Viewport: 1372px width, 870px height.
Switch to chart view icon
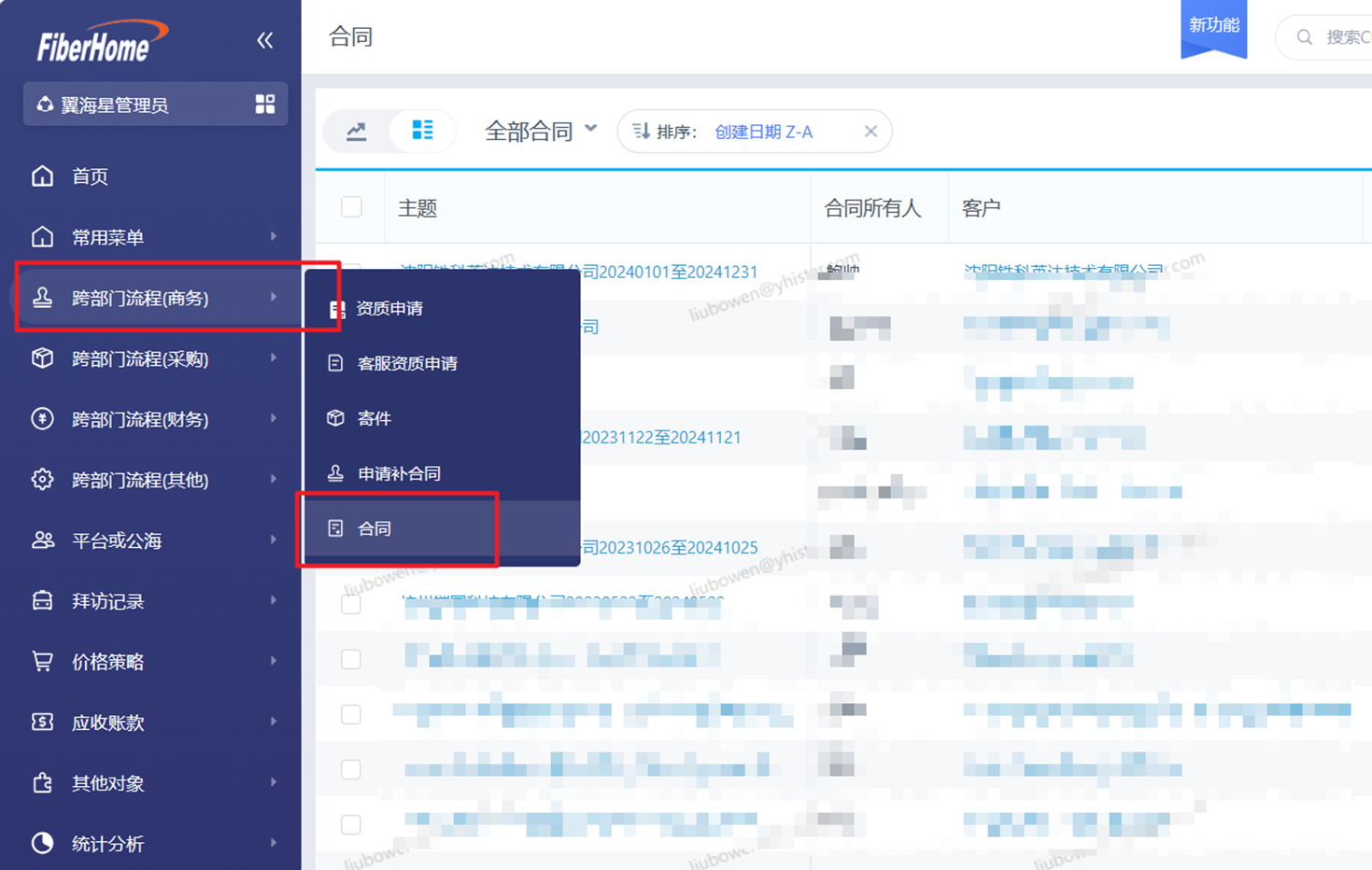point(357,131)
